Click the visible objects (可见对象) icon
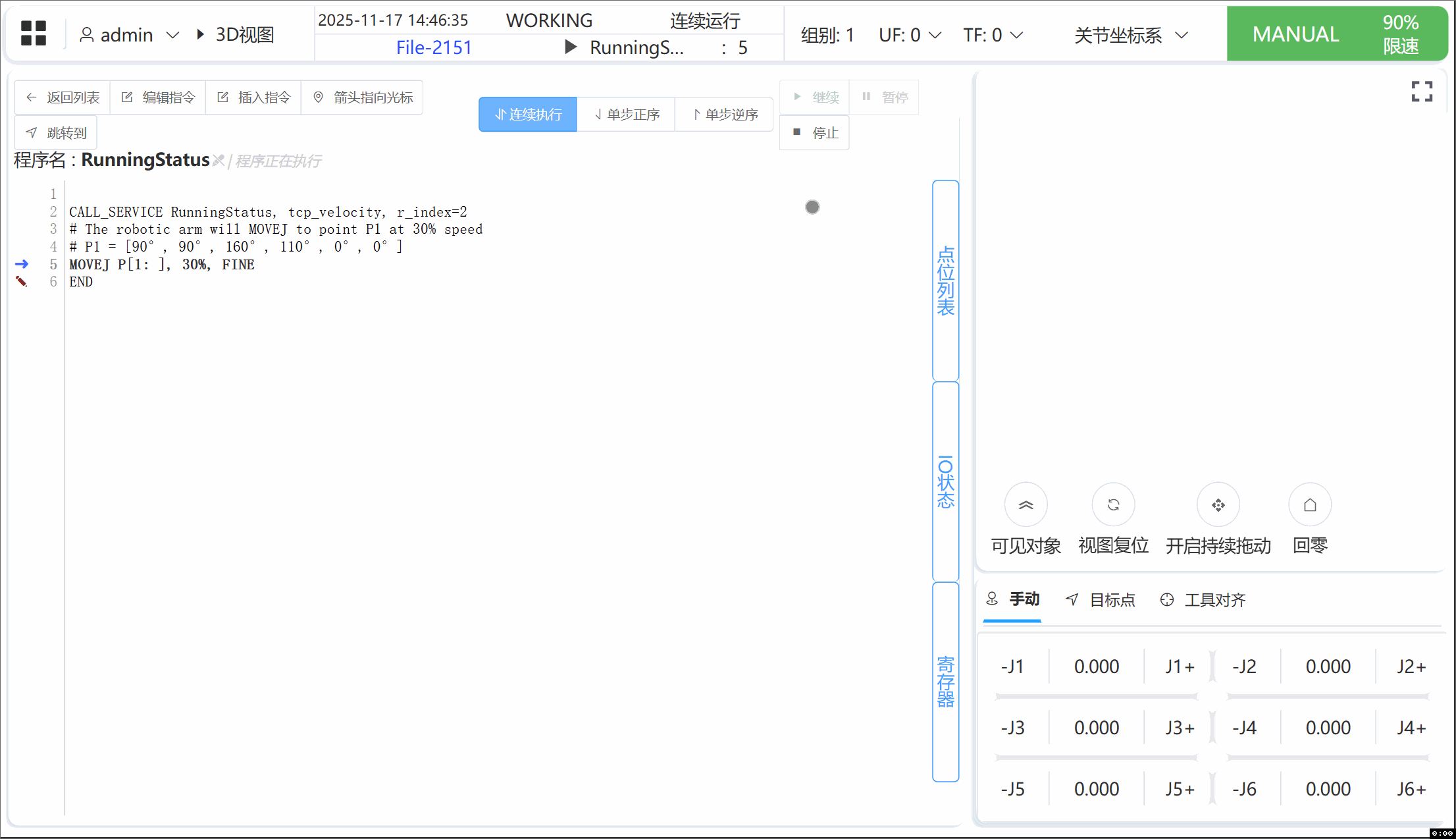 tap(1026, 505)
